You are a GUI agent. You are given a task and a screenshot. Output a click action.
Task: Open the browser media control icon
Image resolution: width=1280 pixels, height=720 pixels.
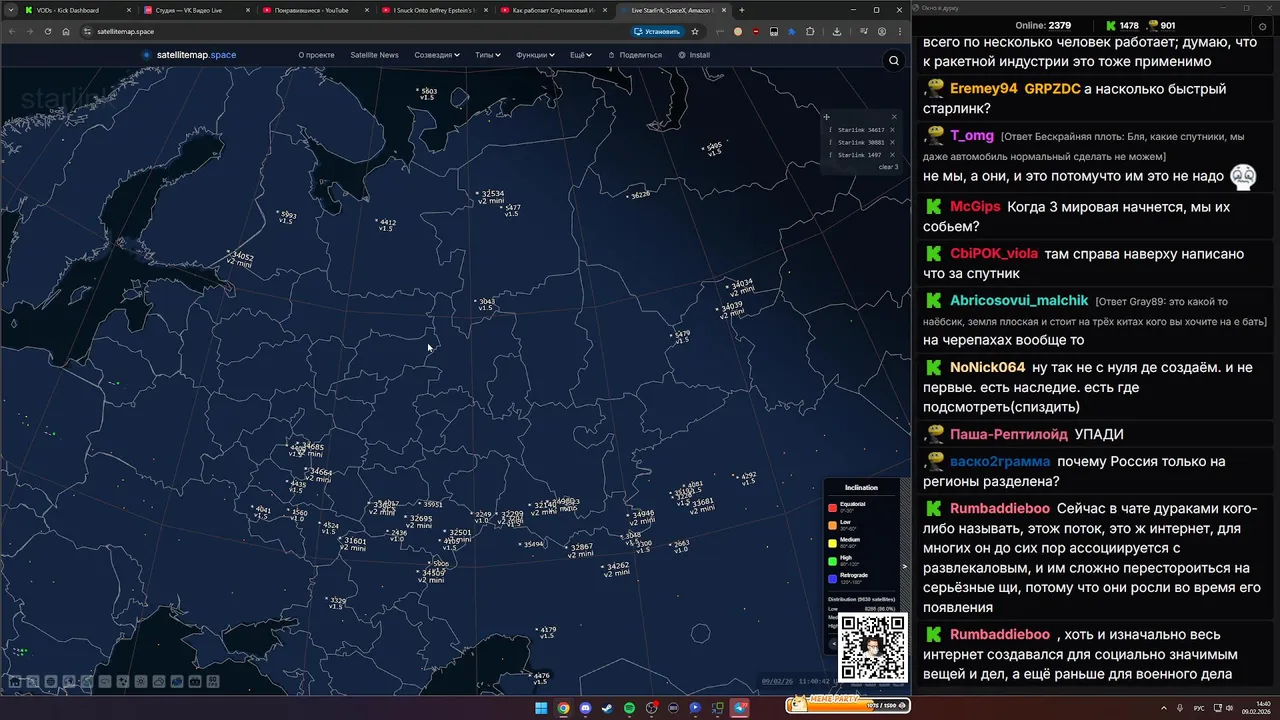[x=864, y=31]
